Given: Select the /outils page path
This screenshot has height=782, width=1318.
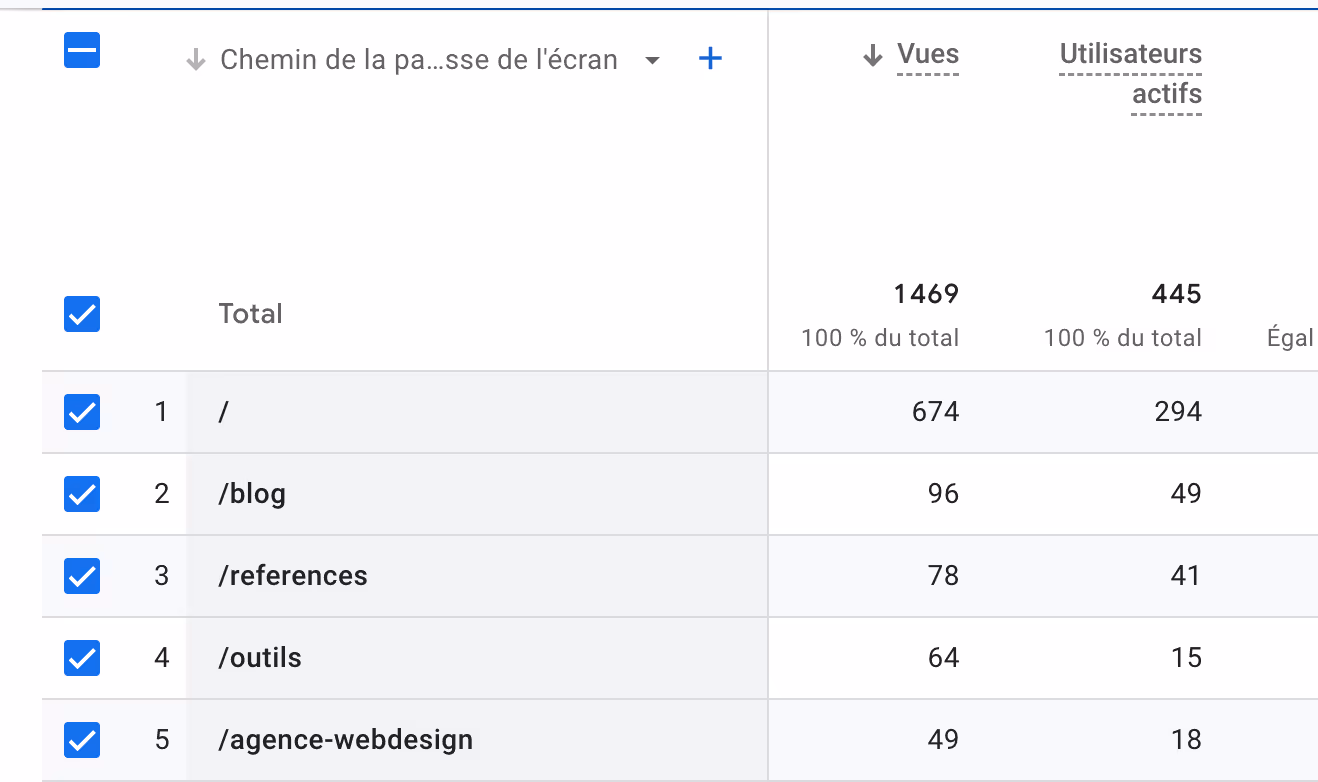Looking at the screenshot, I should tap(260, 658).
